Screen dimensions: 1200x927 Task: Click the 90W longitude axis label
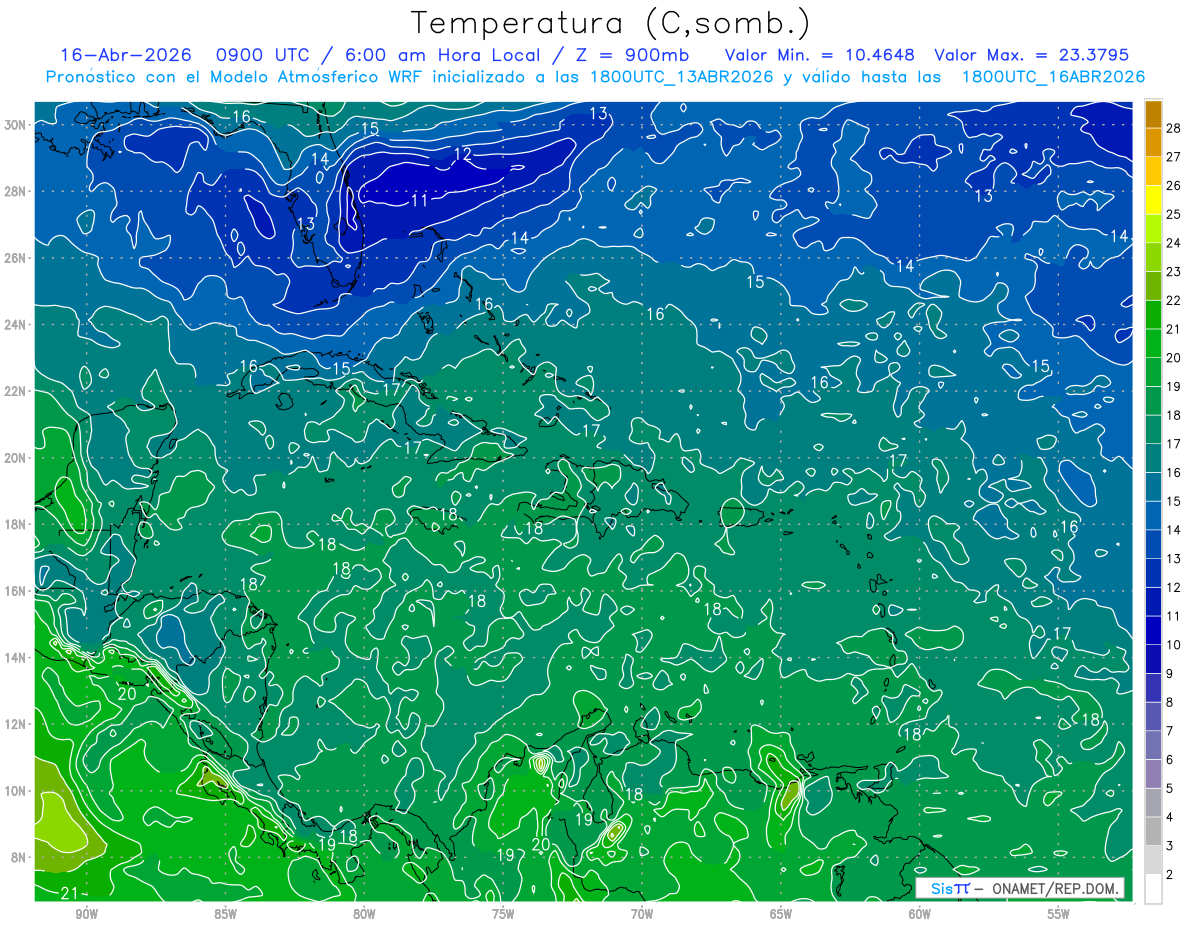[x=86, y=913]
